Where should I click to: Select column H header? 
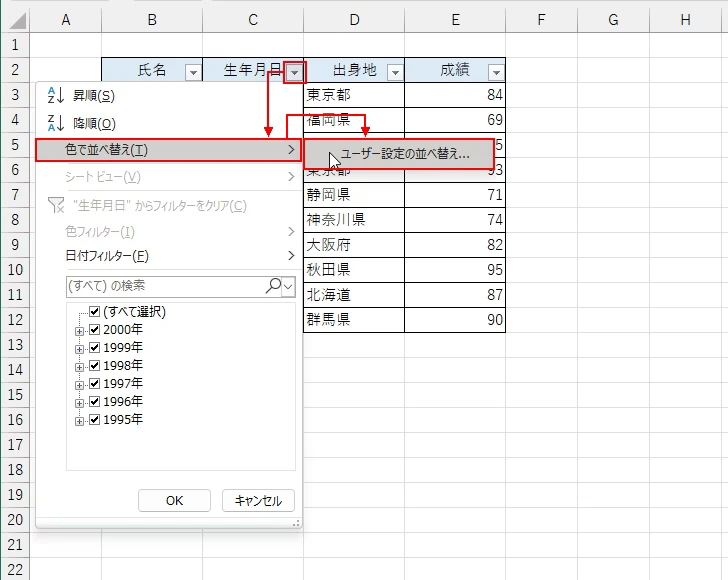[685, 20]
